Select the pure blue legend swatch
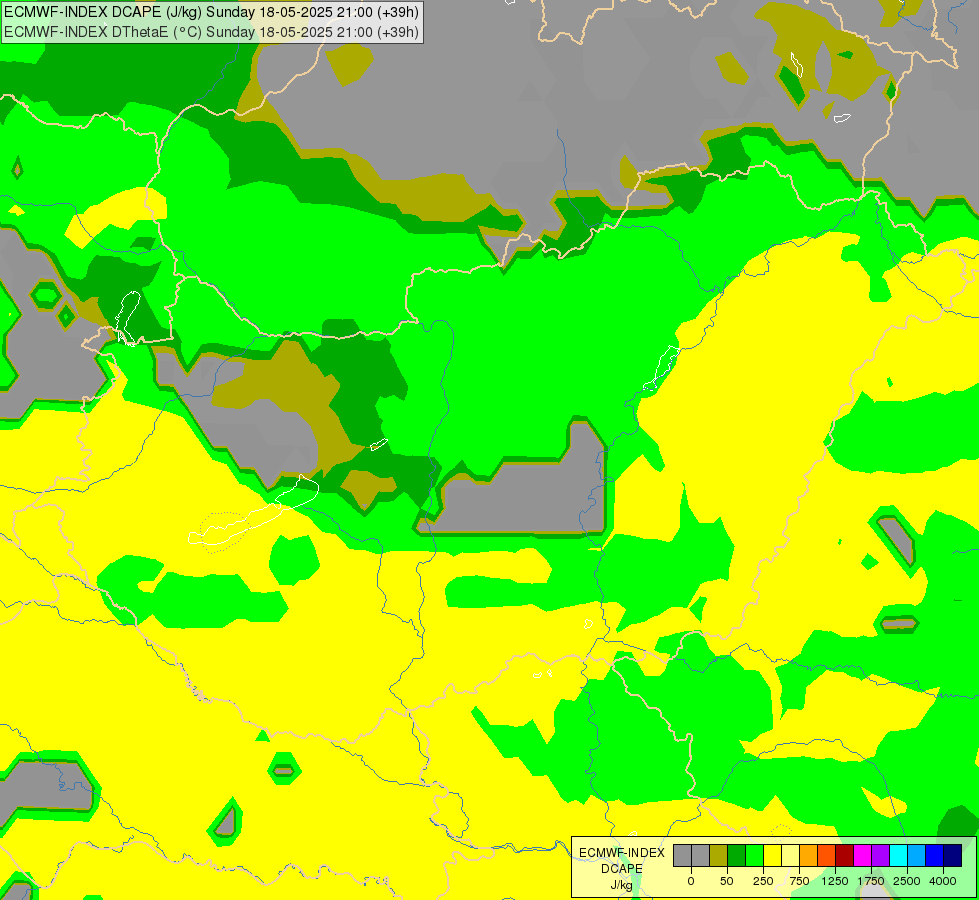979x900 pixels. [x=935, y=856]
